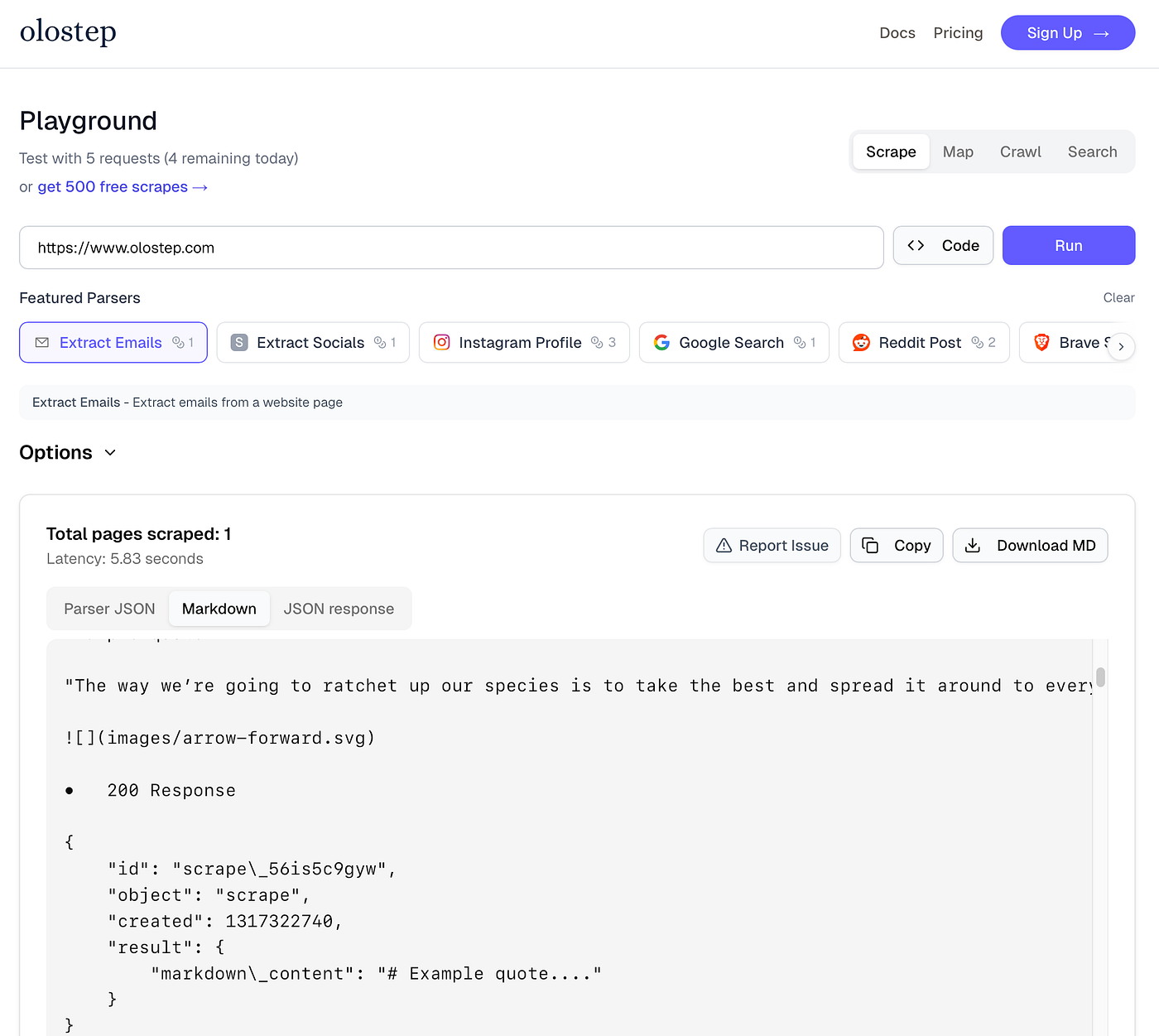Click the warning triangle icon on Report Issue
The height and width of the screenshot is (1036, 1159).
[x=724, y=546]
